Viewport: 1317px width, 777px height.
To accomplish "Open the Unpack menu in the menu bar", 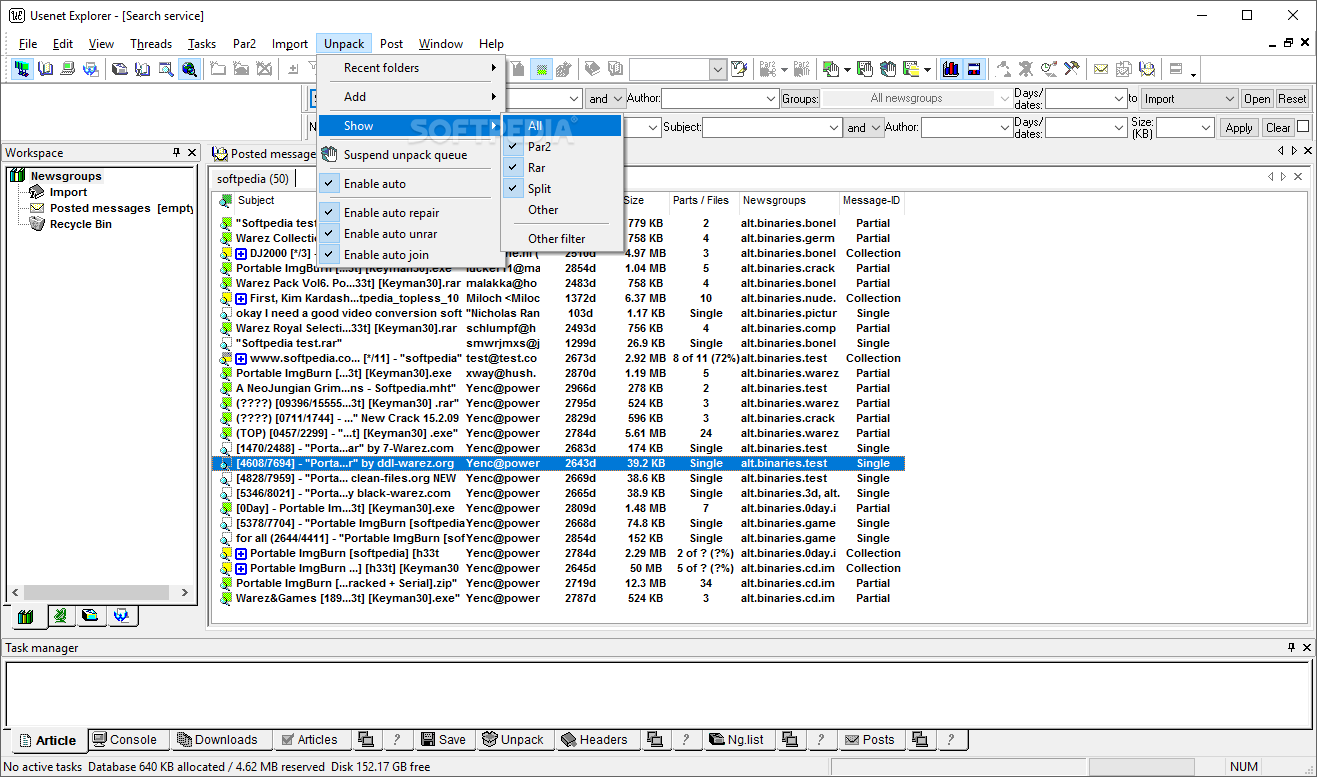I will tap(344, 44).
